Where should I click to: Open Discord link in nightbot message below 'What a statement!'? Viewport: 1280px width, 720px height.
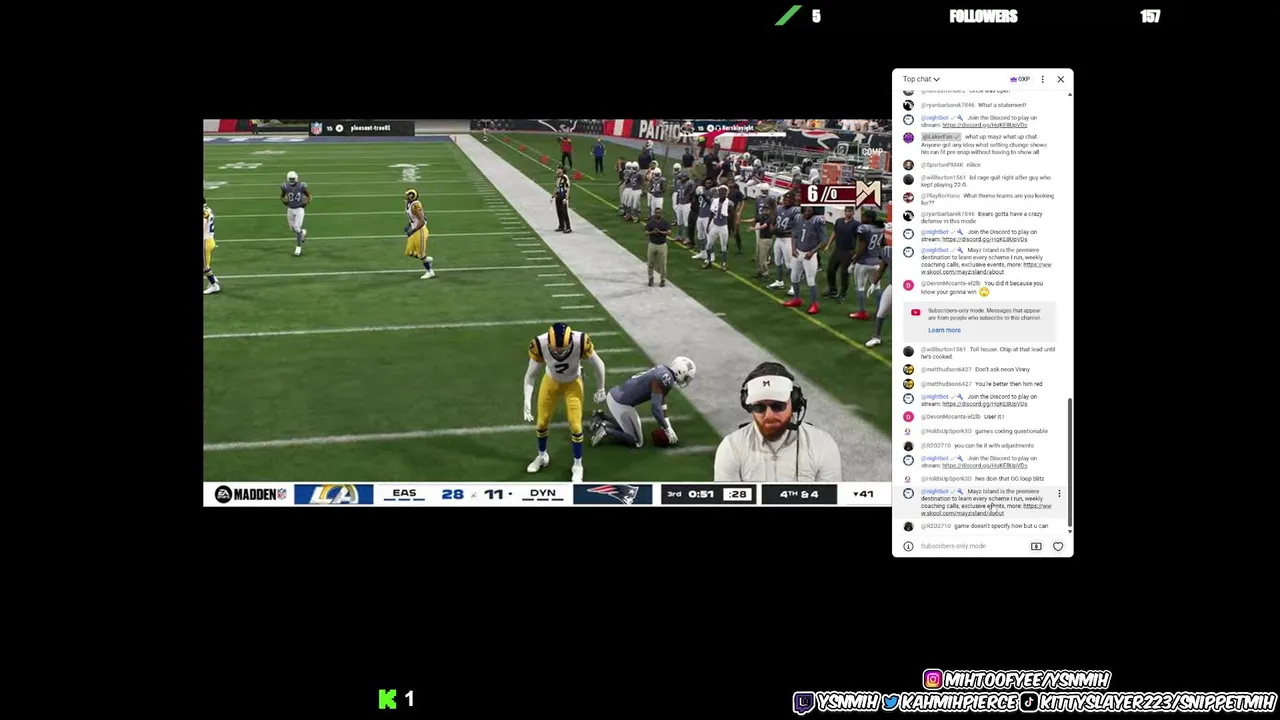tap(984, 125)
